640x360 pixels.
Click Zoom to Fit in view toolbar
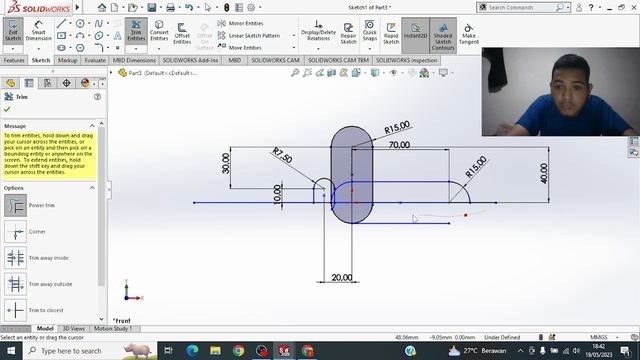(295, 73)
